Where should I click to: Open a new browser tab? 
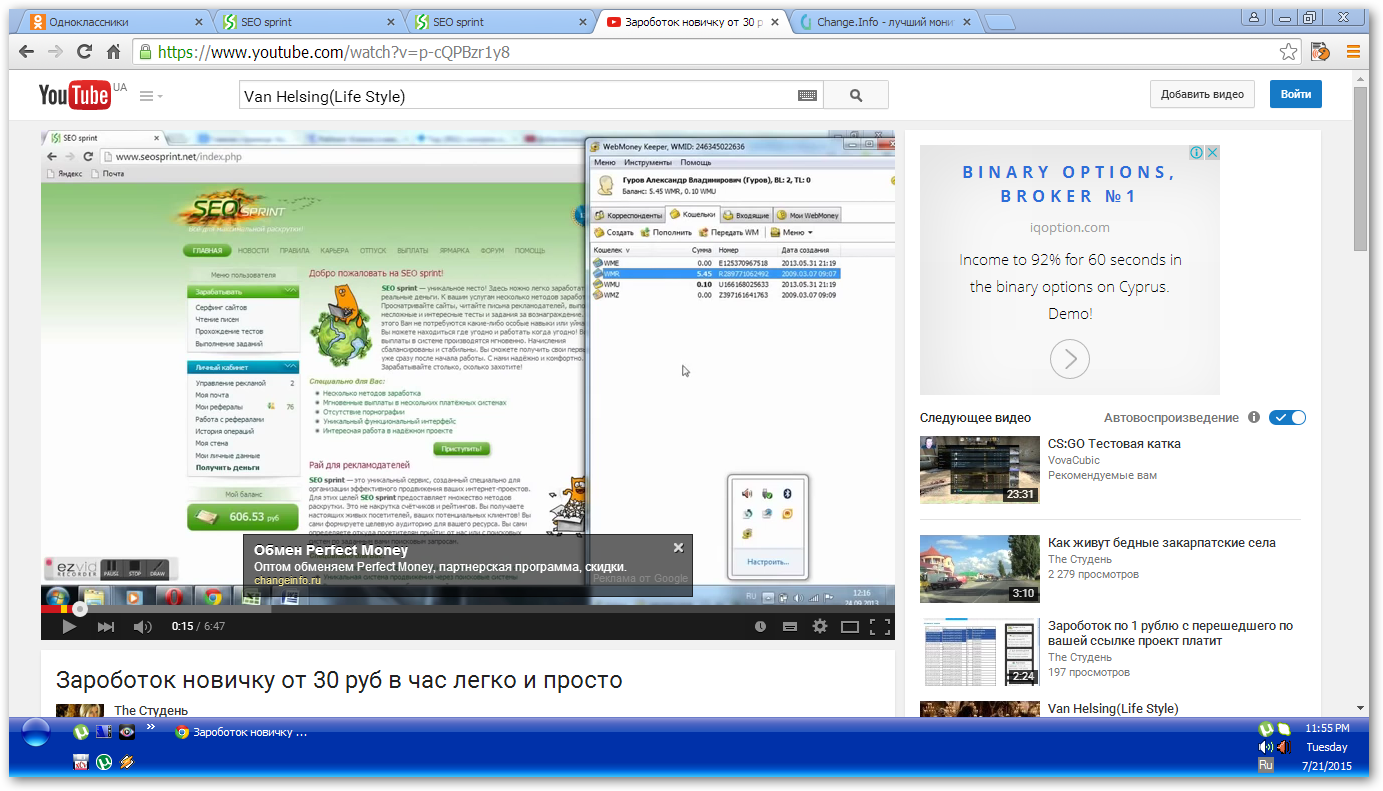(998, 22)
